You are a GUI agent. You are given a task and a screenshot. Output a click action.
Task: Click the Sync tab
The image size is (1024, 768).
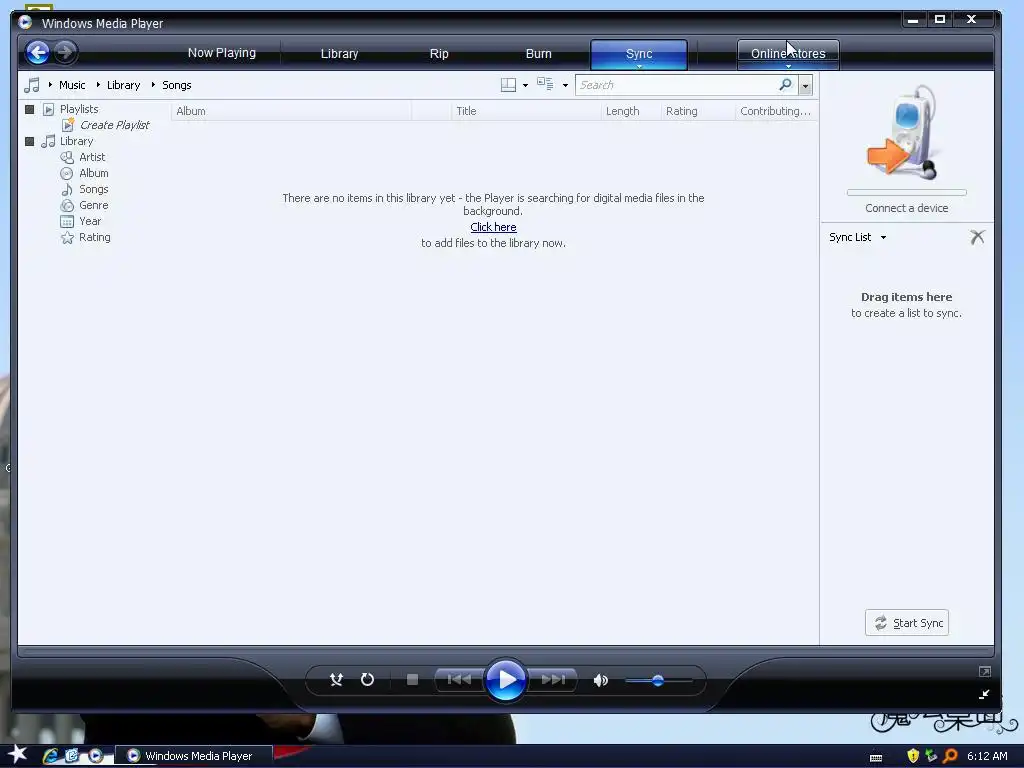point(639,54)
